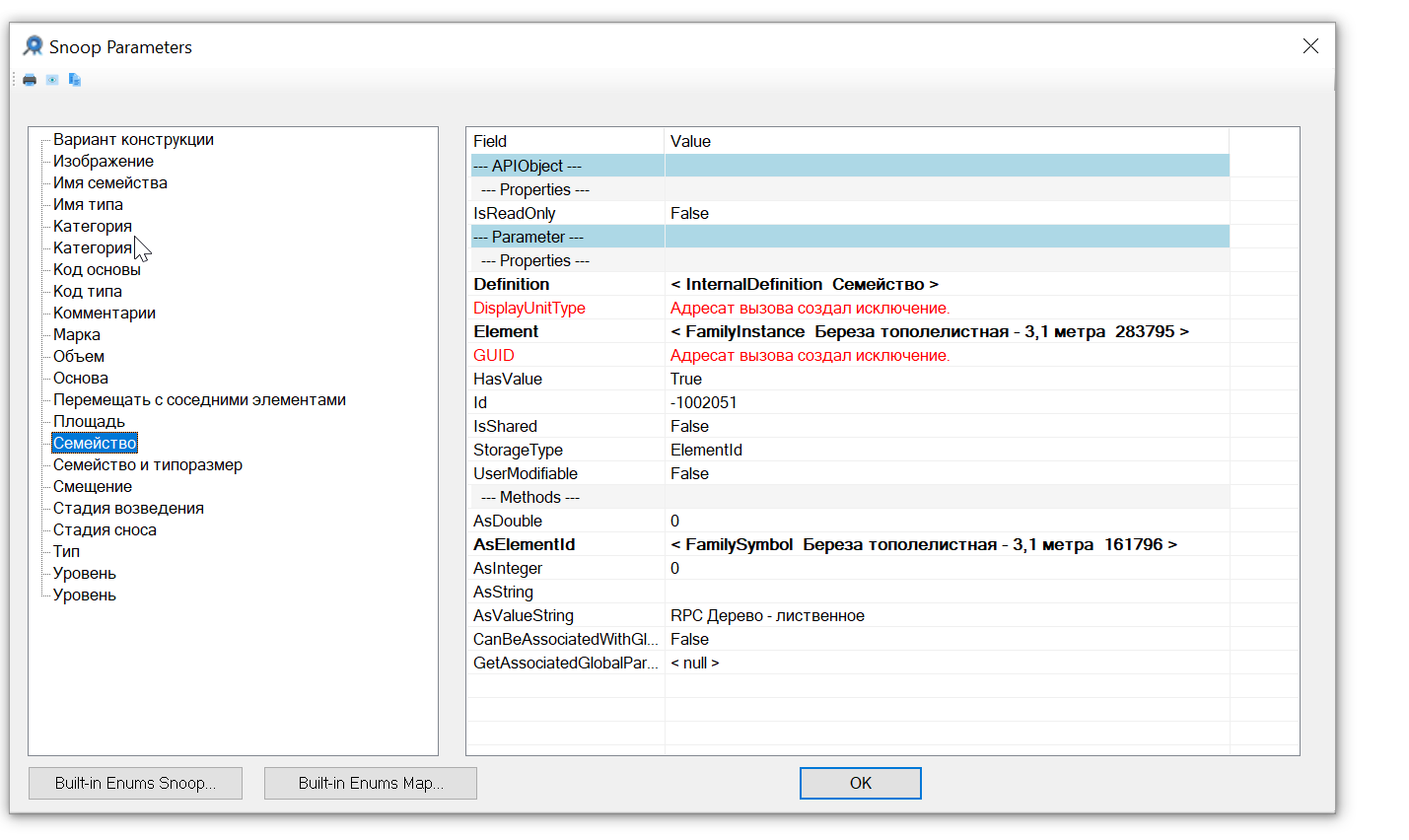The height and width of the screenshot is (840, 1409).
Task: Click the red DisplayUnitType field
Action: (x=529, y=308)
